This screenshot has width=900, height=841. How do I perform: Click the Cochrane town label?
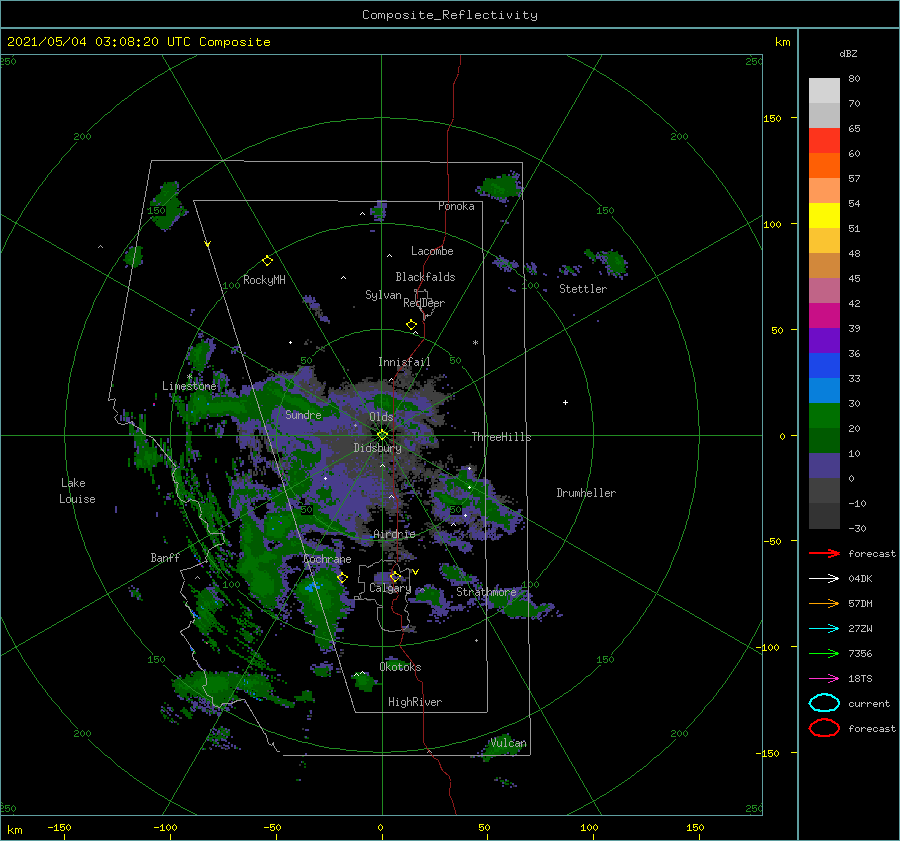[x=327, y=559]
